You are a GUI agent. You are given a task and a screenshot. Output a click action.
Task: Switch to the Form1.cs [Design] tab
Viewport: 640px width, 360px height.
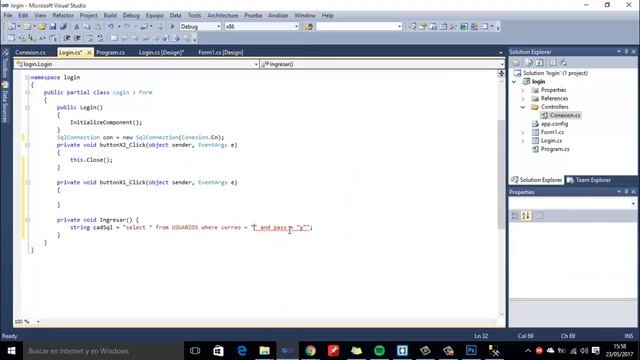[x=220, y=52]
